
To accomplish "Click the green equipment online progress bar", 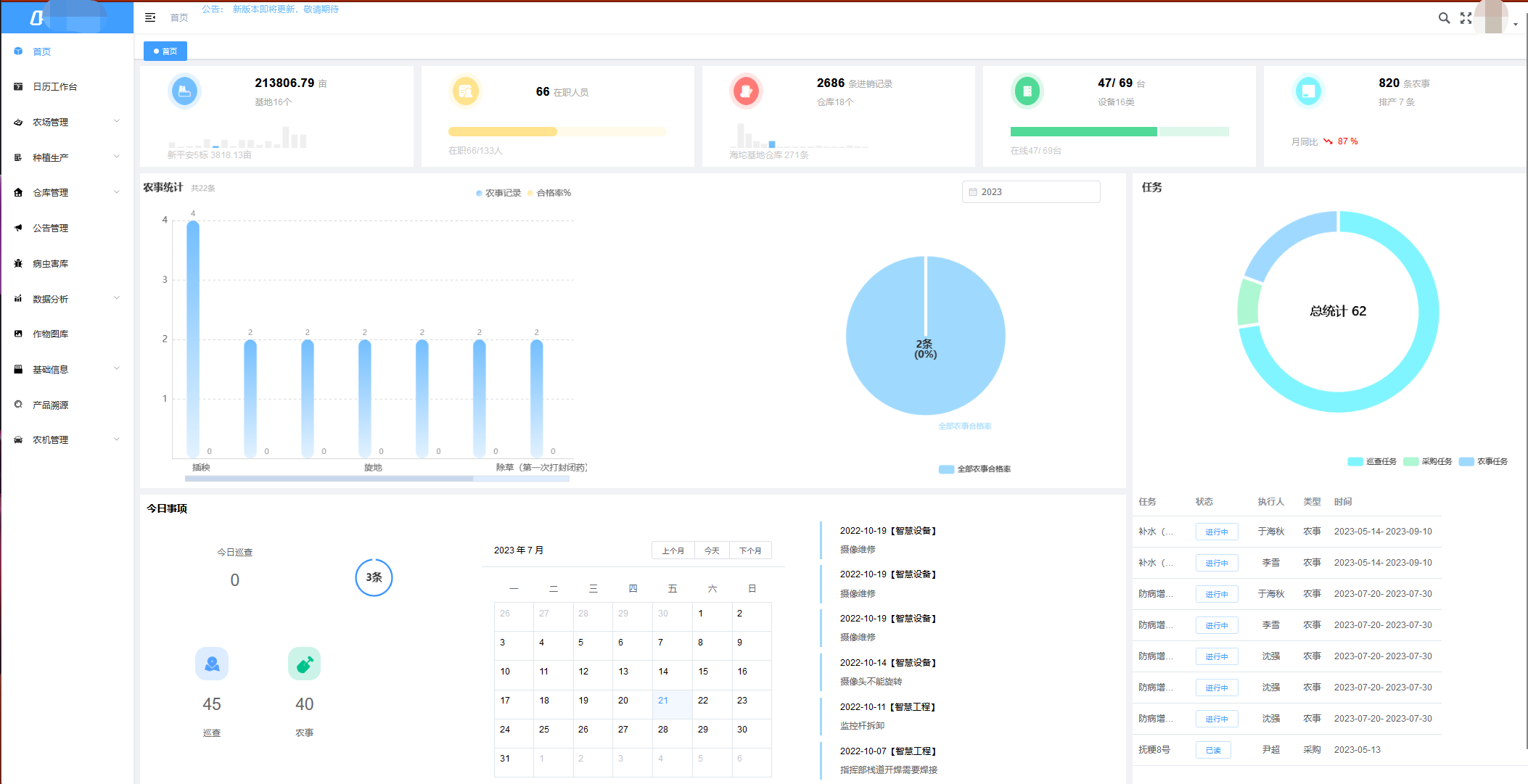I will click(x=1120, y=131).
